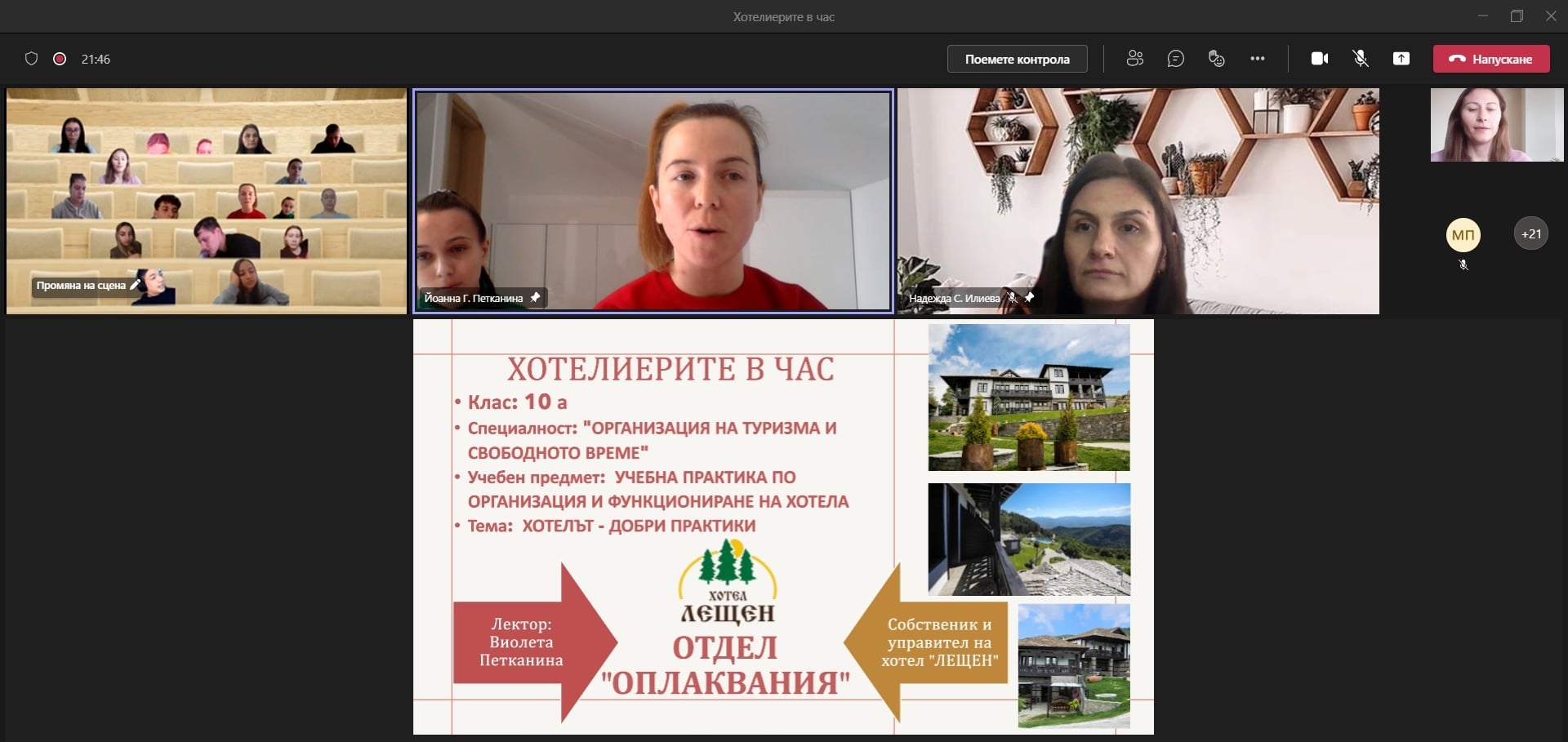This screenshot has width=1568, height=742.
Task: Open the share content tray
Action: (1401, 59)
